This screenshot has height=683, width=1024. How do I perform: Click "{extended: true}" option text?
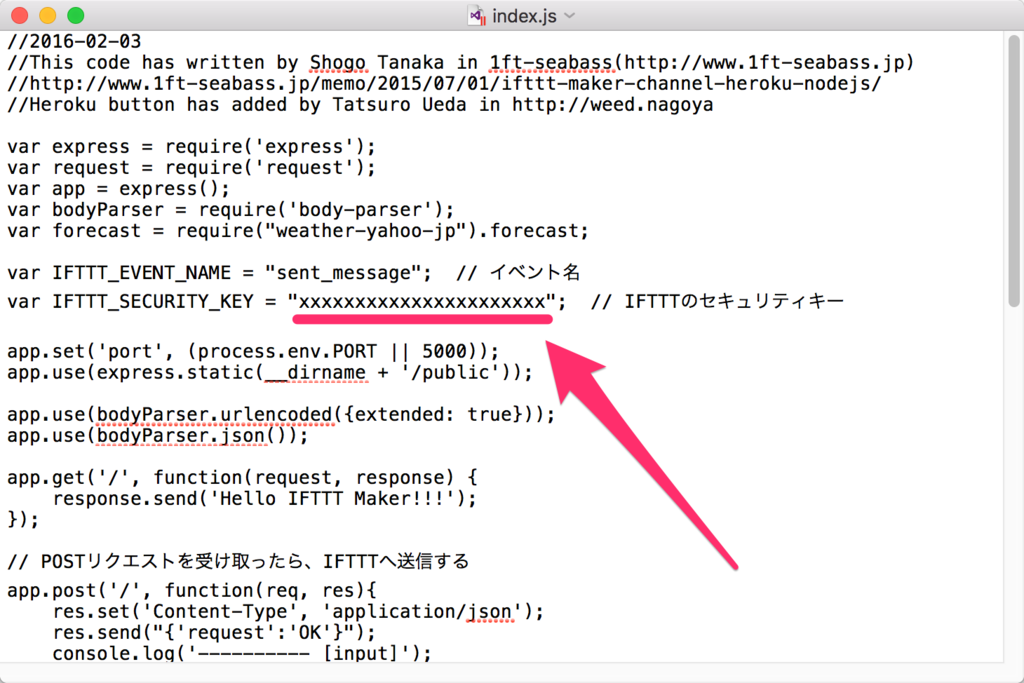[x=432, y=415]
